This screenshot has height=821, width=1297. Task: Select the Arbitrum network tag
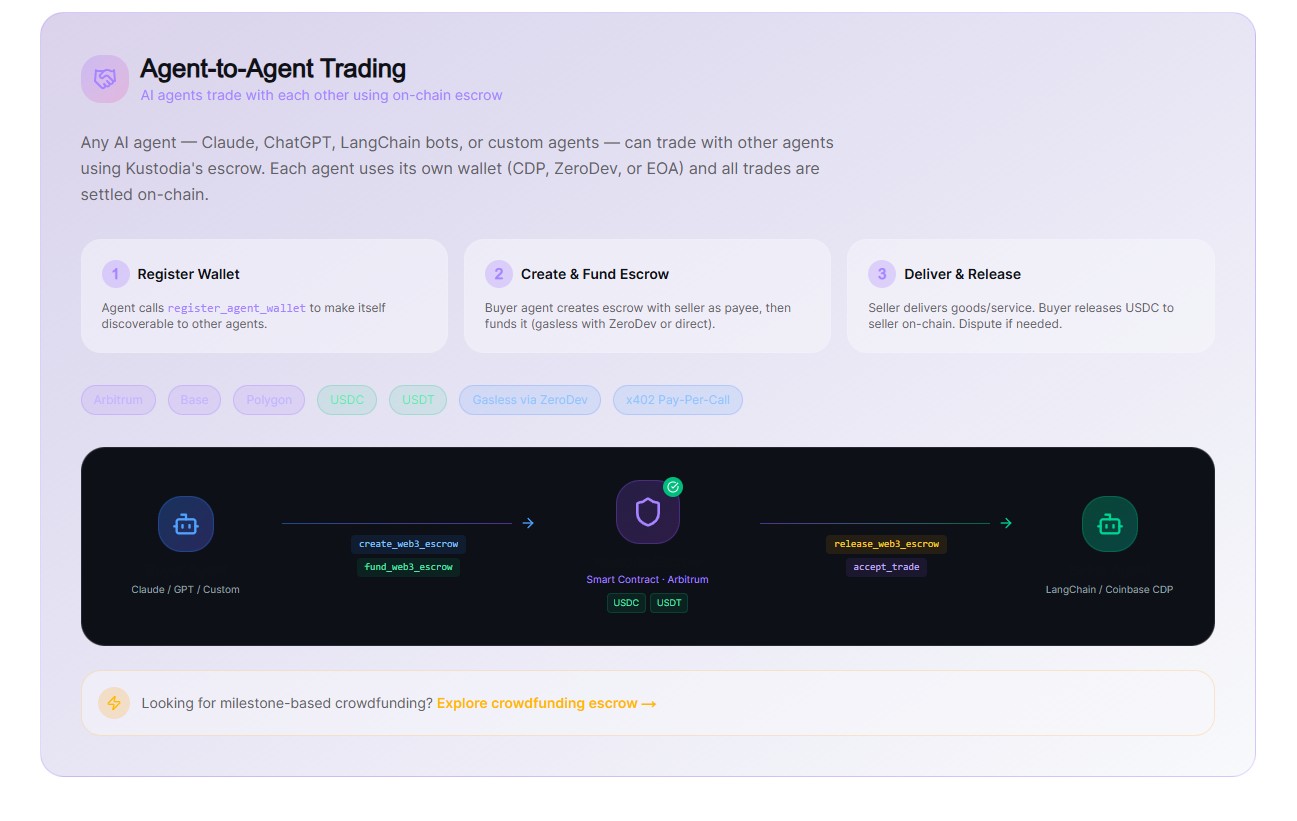pos(118,400)
